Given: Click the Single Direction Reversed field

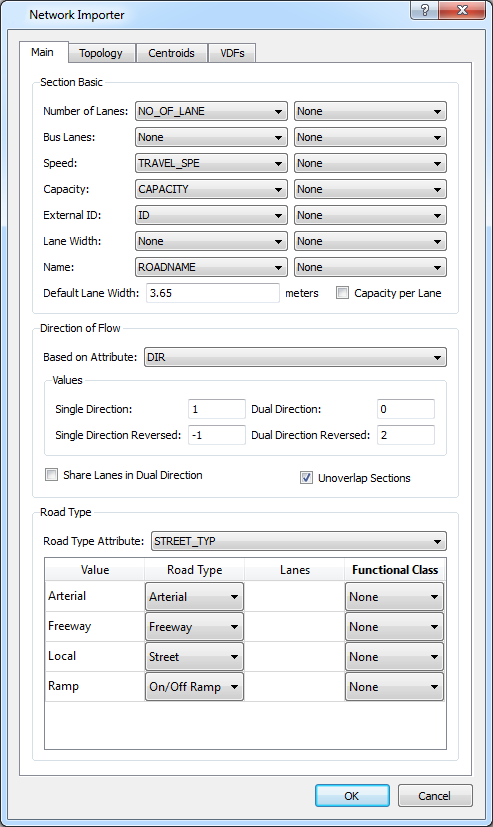Looking at the screenshot, I should tap(217, 435).
